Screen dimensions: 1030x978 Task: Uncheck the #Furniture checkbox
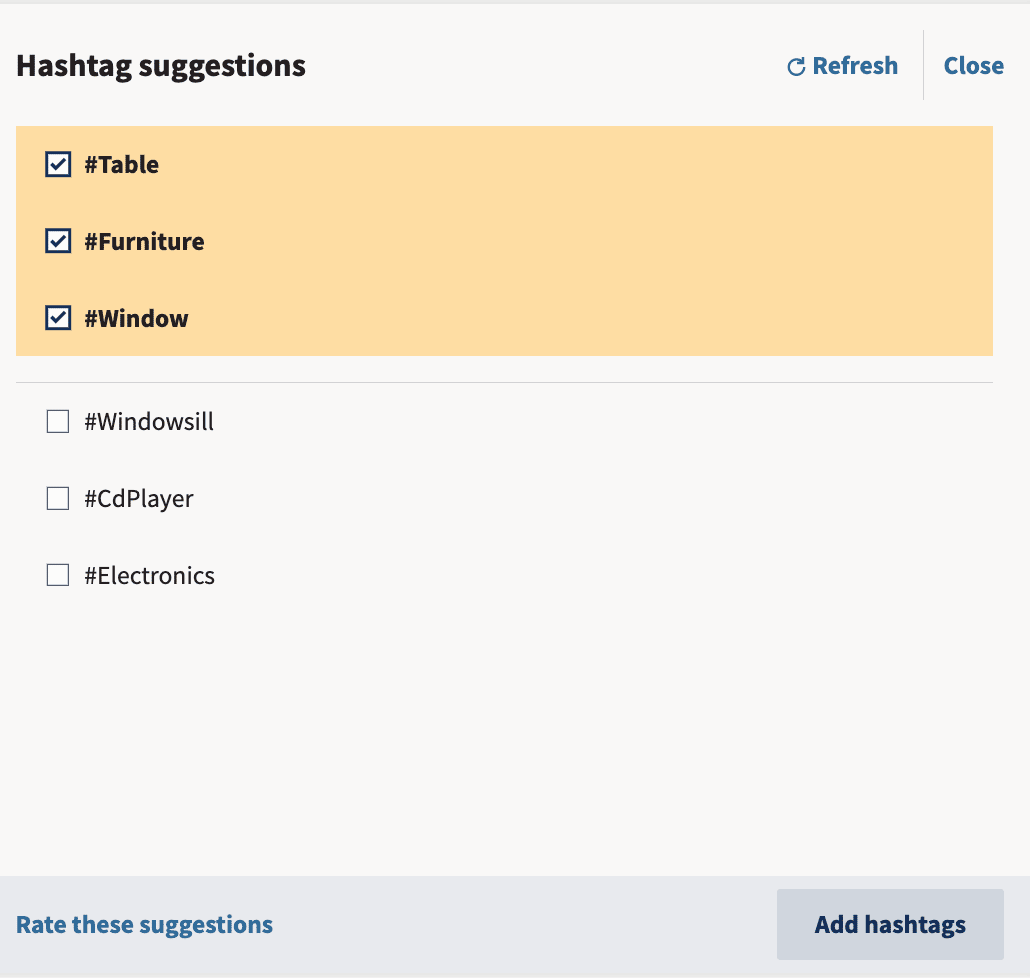point(58,241)
